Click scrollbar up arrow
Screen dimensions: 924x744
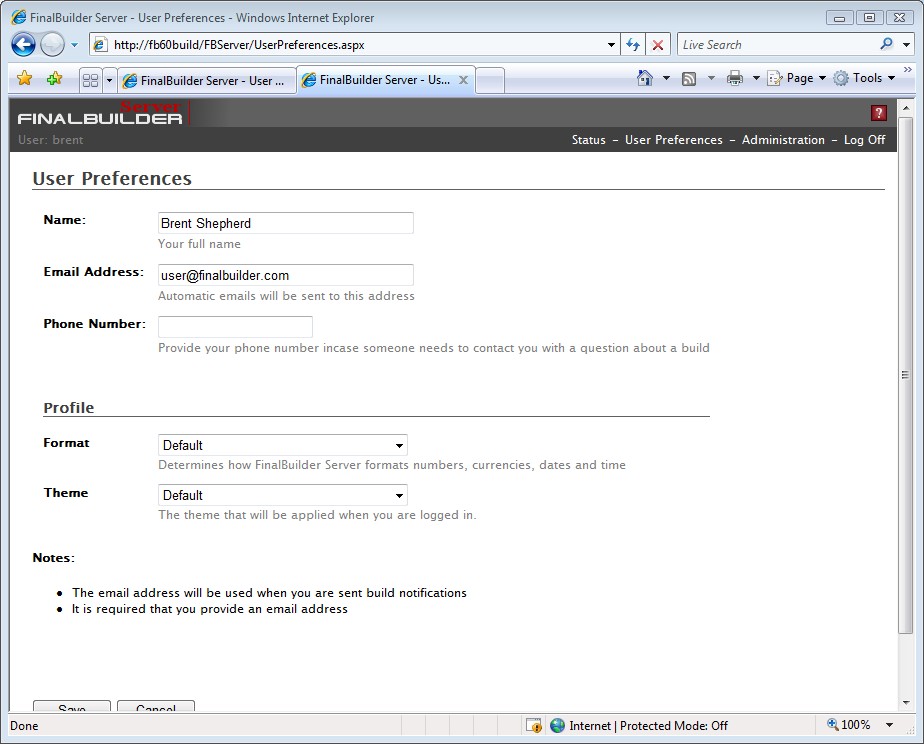(906, 108)
